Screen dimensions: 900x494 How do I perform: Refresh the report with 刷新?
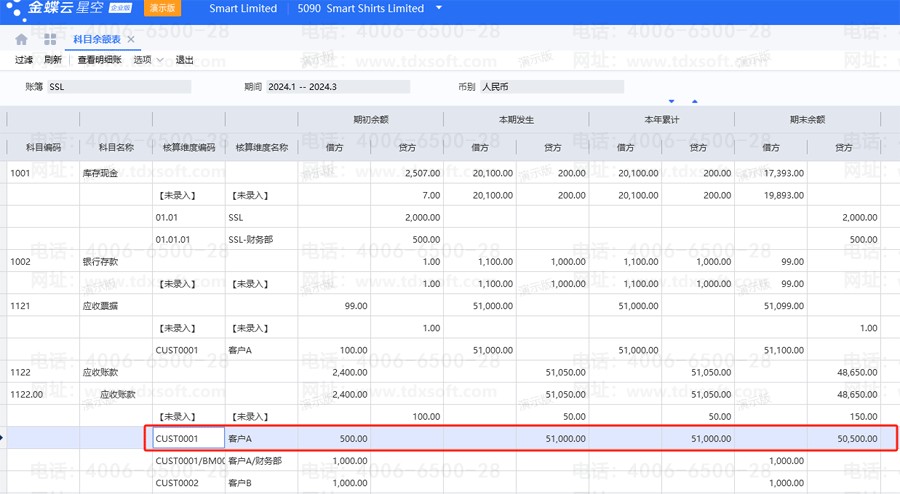coord(53,60)
